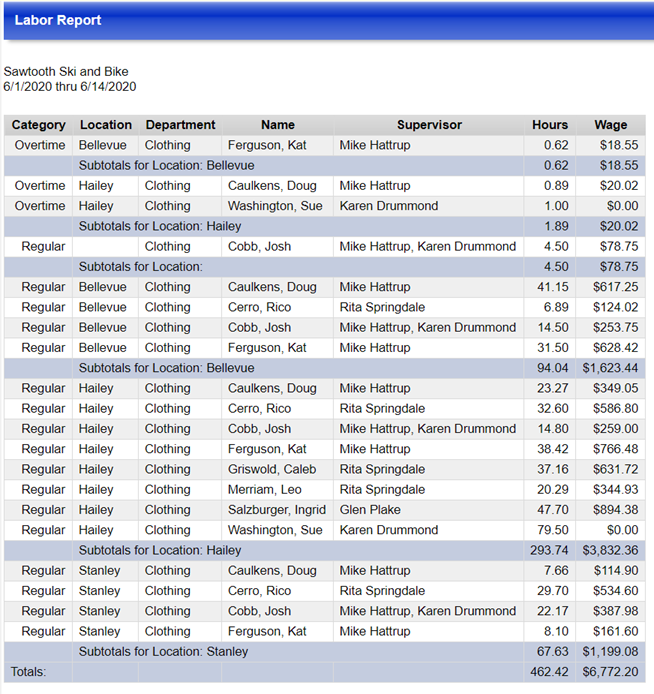Select the $1,623.44 Bellevue subtotal wage
This screenshot has width=654, height=694.
(609, 368)
